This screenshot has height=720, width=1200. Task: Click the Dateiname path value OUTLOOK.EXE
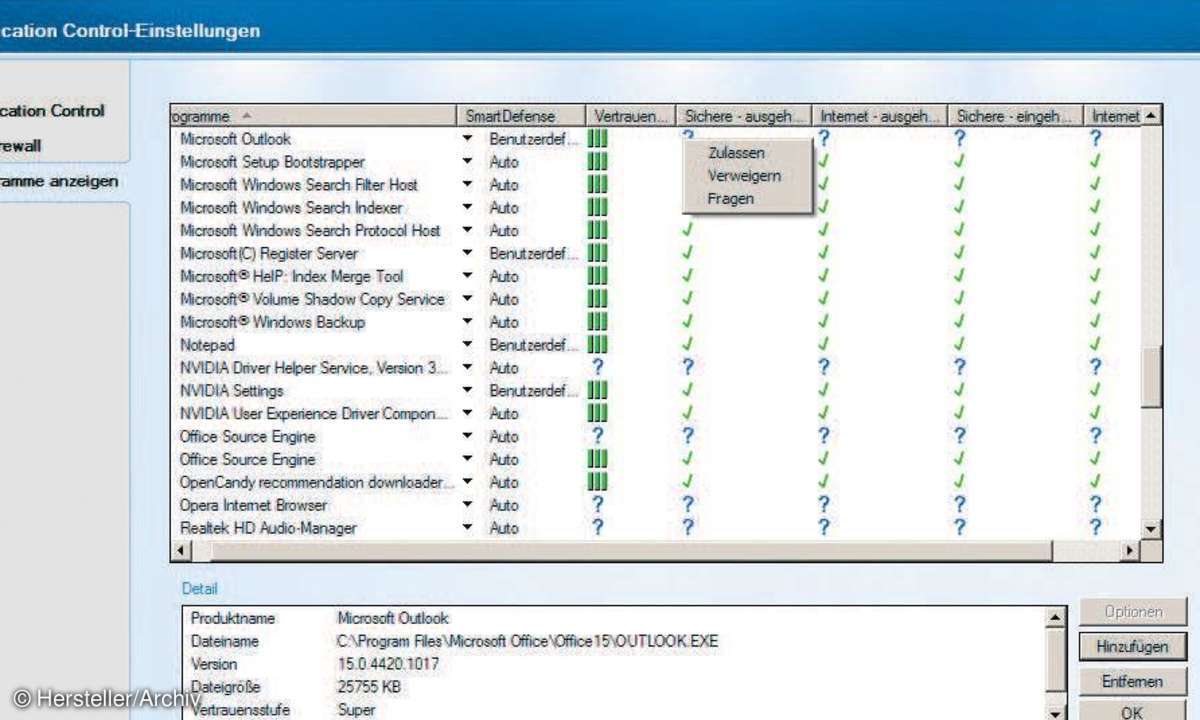[528, 641]
